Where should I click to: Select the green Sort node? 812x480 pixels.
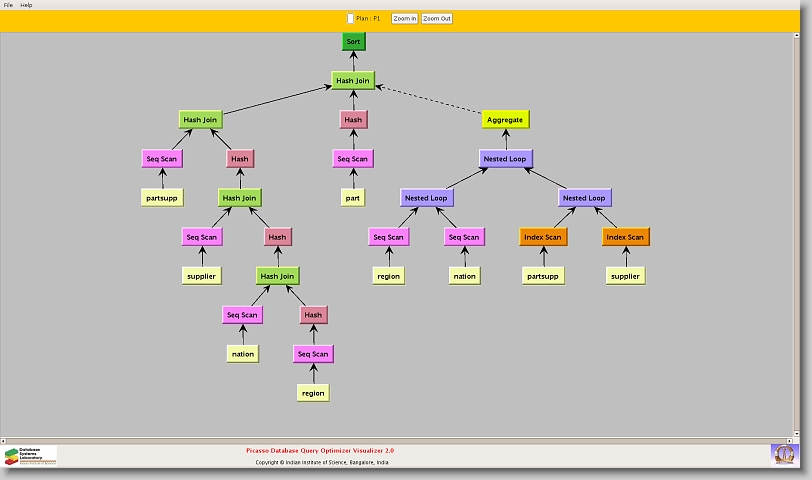coord(353,42)
